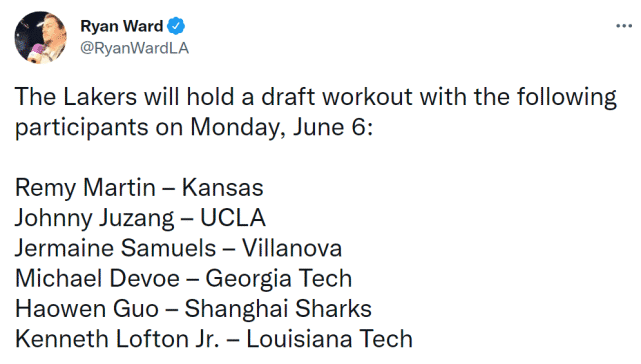Click the text Louisiana Tech

[329, 339]
